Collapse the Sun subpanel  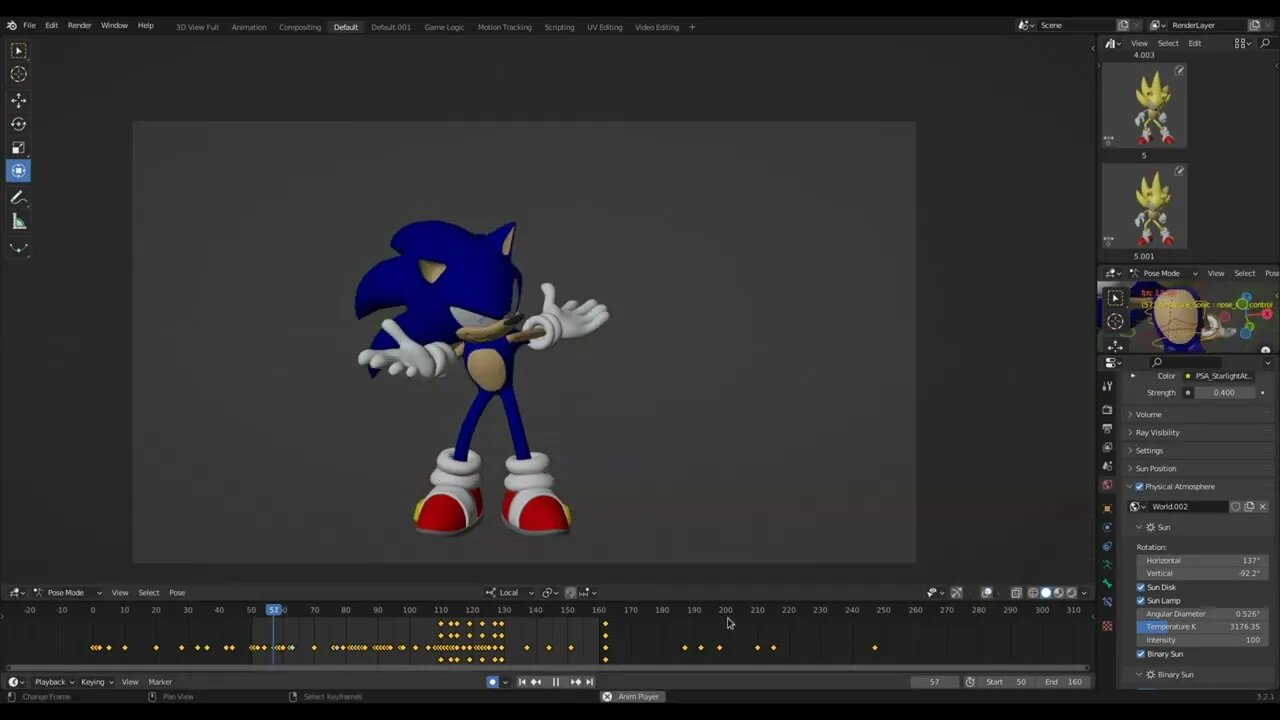click(x=1140, y=528)
